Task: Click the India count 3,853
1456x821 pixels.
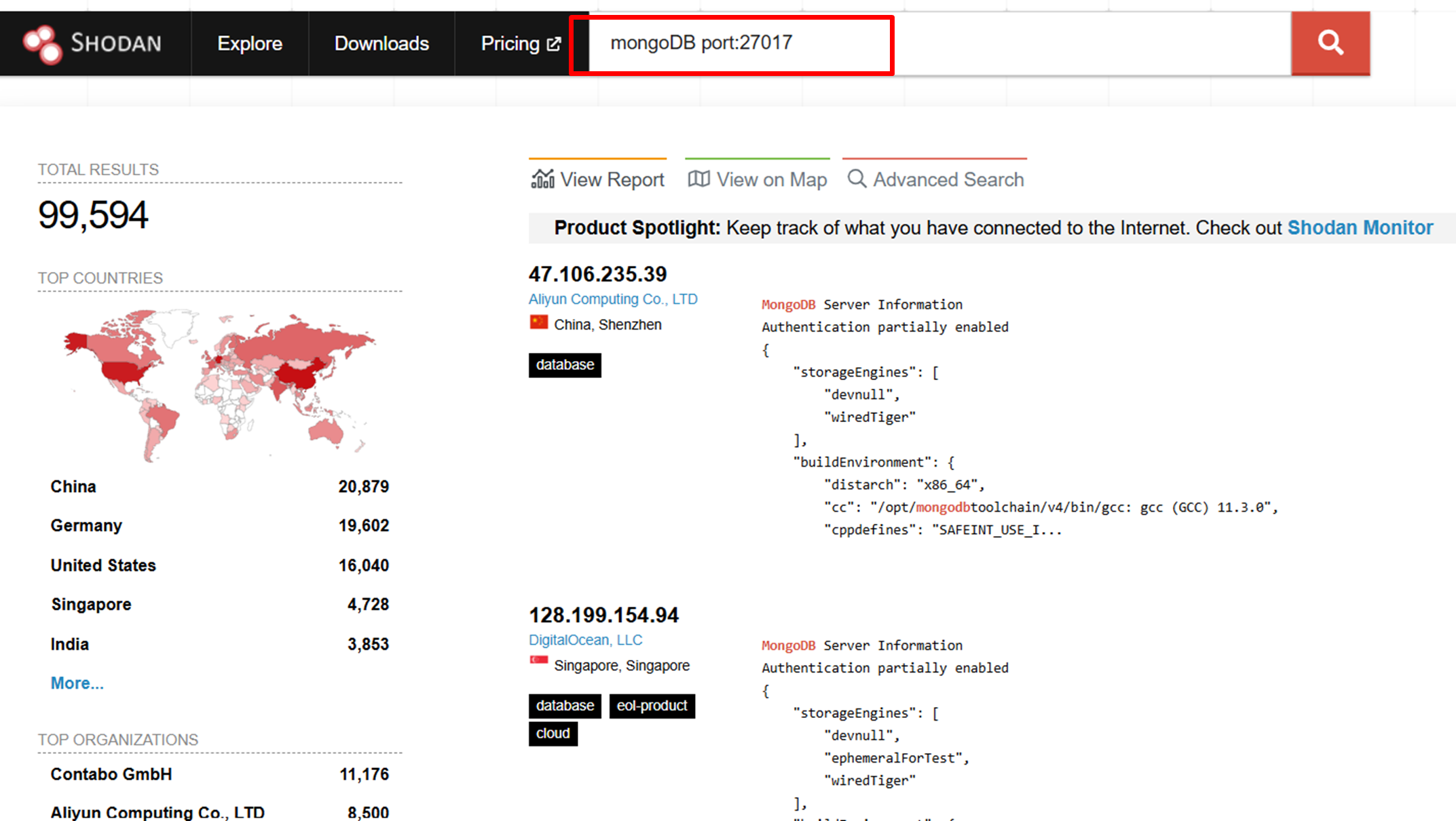Action: 368,644
